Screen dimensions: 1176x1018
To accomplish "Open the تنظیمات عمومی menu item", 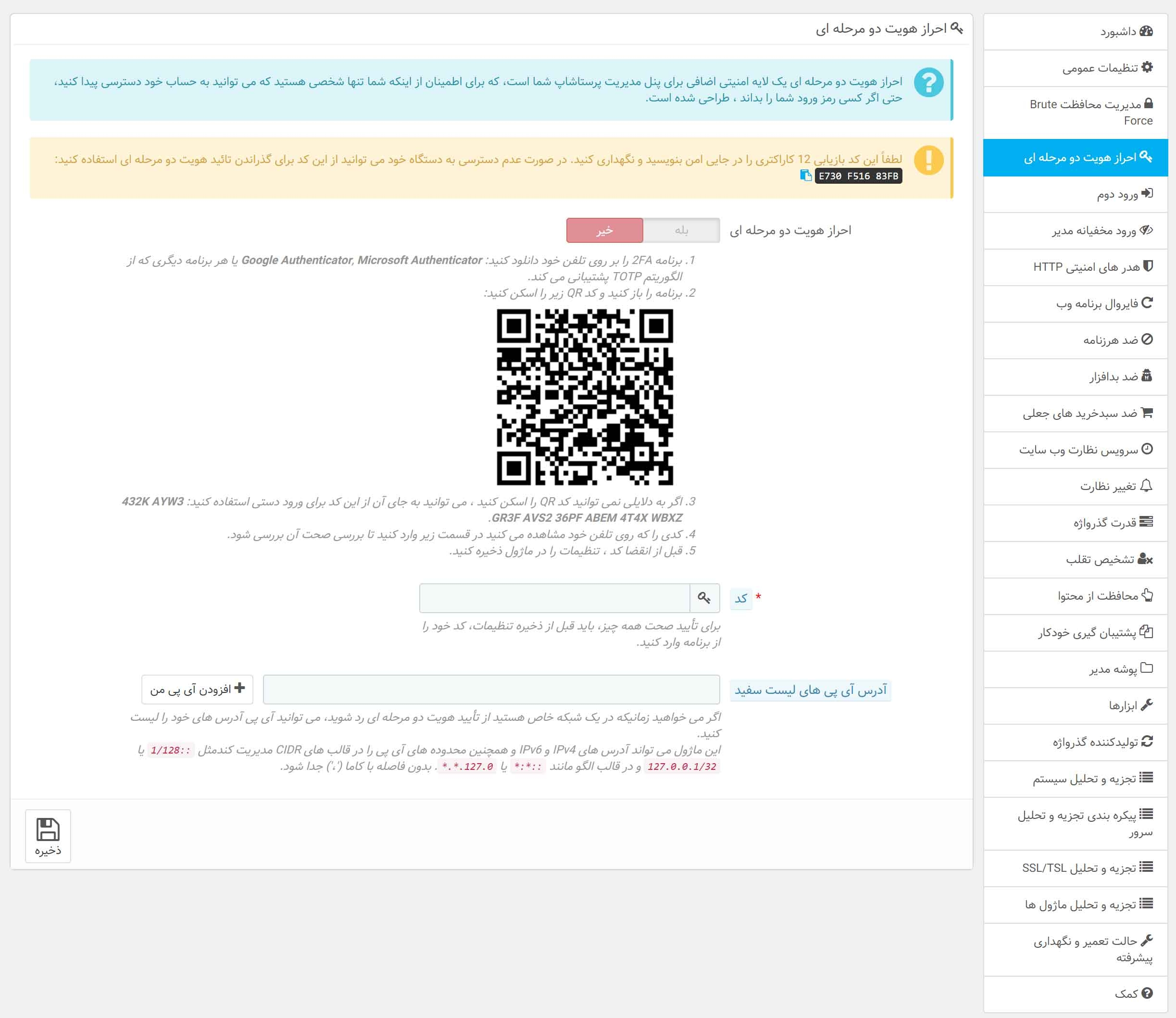I will click(x=1075, y=68).
